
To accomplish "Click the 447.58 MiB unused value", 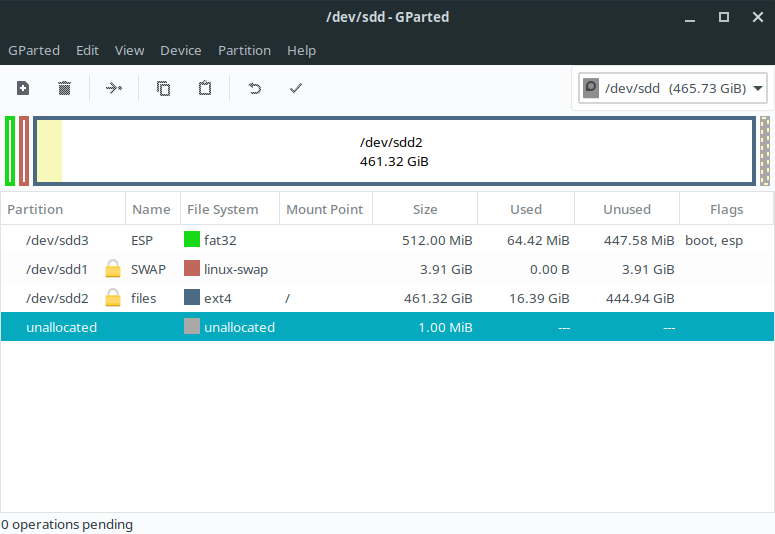I will 639,240.
